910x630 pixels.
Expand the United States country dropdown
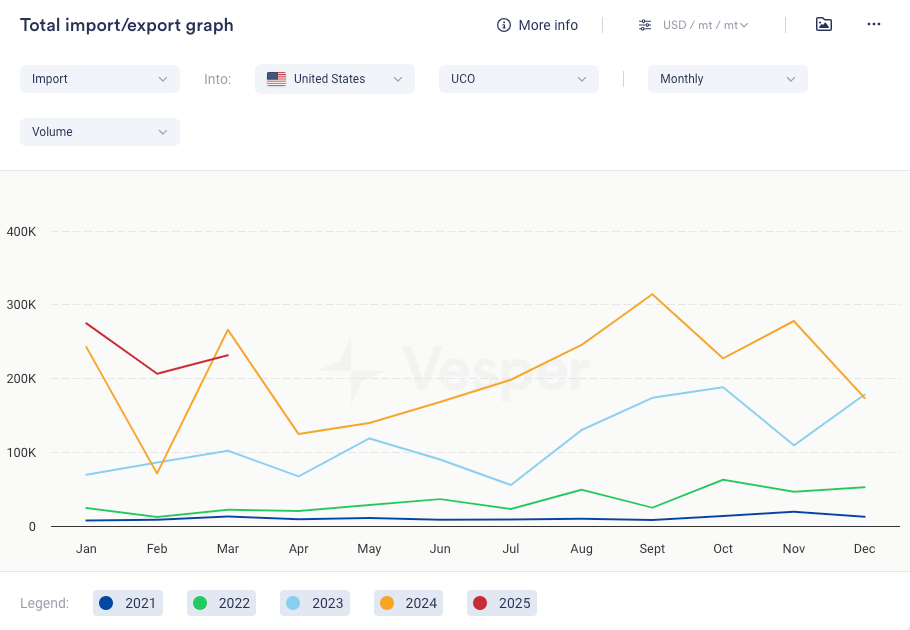point(335,79)
